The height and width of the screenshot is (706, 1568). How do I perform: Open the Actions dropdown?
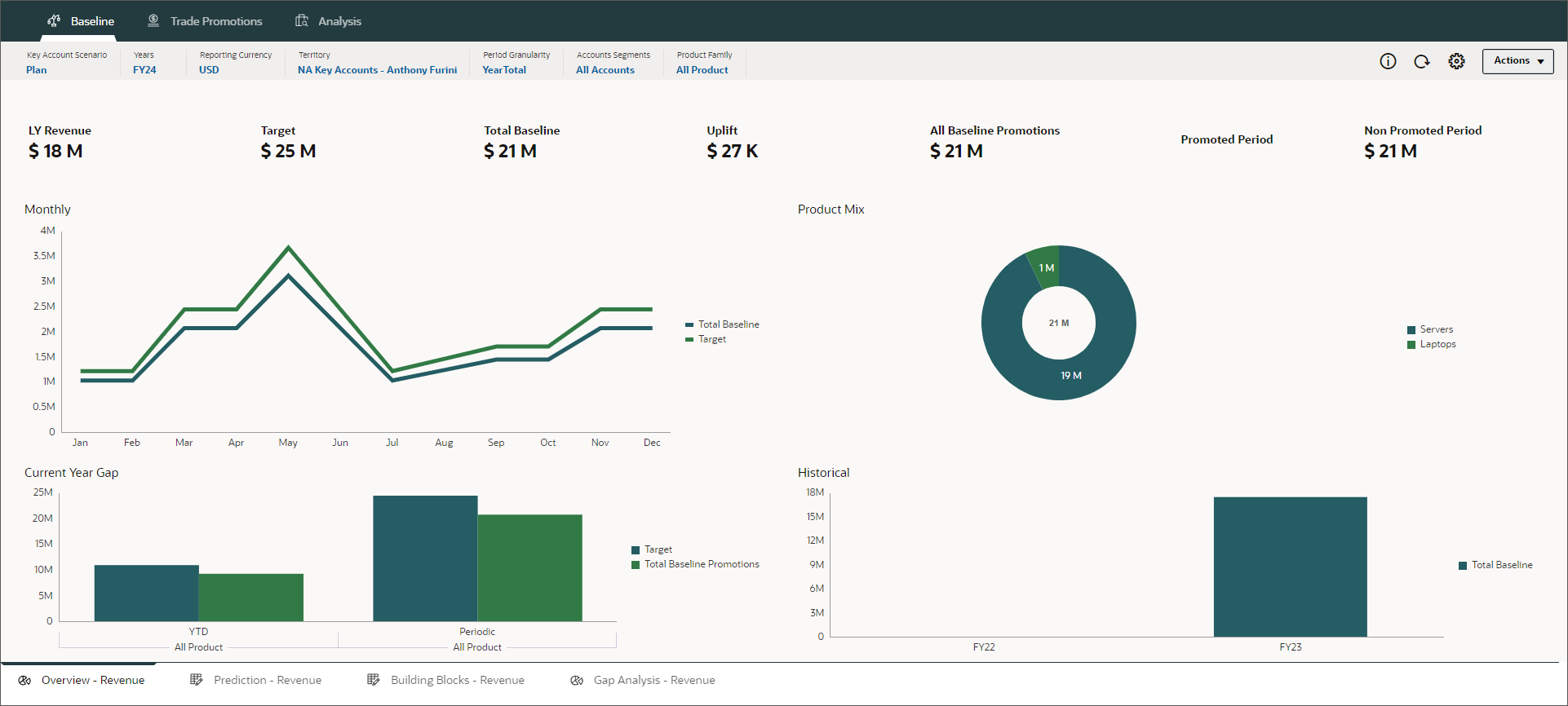pos(1517,61)
